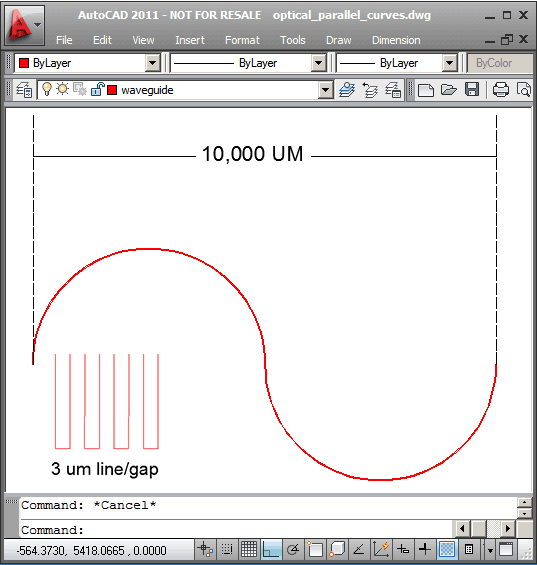Click the ByColor plot style box
This screenshot has width=537, height=565.
click(x=500, y=63)
